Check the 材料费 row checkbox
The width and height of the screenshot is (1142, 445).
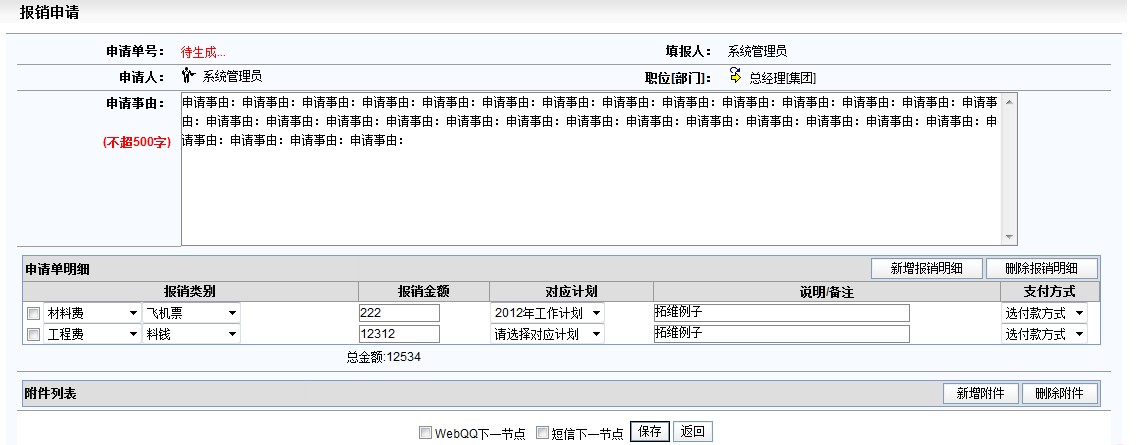tap(33, 314)
